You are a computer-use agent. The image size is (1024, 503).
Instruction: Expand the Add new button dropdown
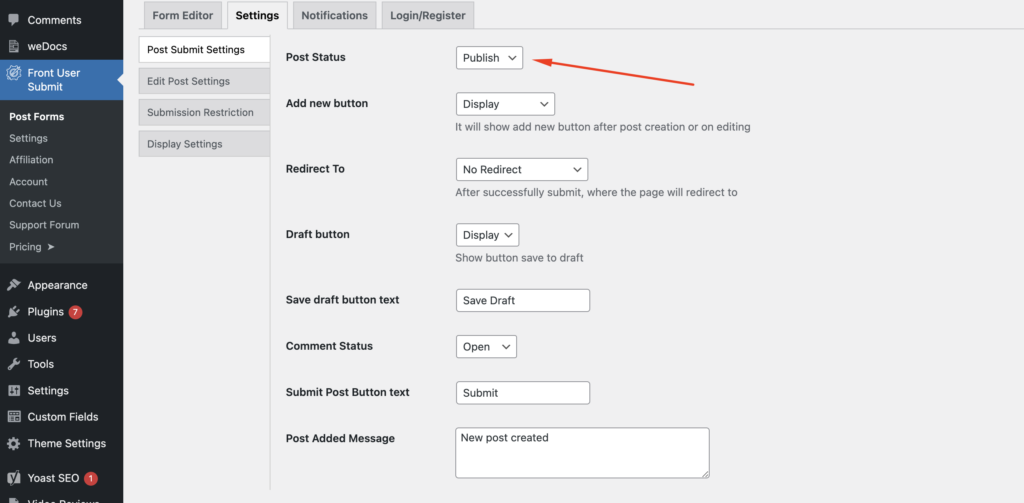tap(505, 104)
